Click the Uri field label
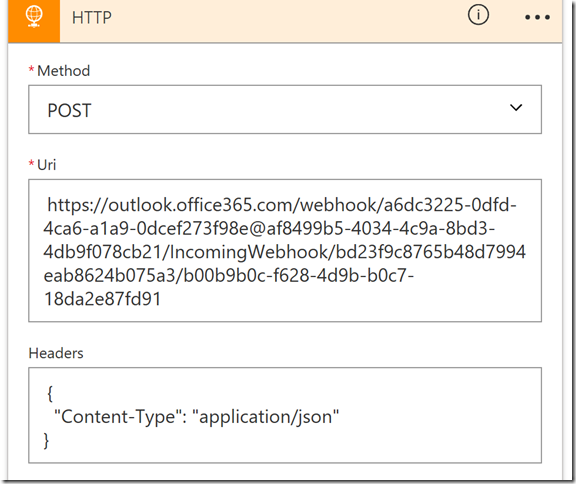 (x=47, y=165)
